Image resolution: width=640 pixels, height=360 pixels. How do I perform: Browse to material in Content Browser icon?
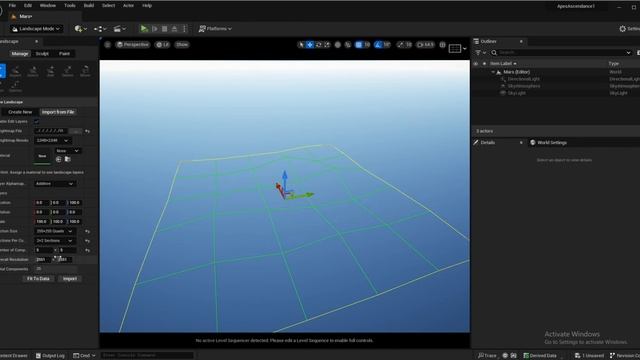[68, 159]
